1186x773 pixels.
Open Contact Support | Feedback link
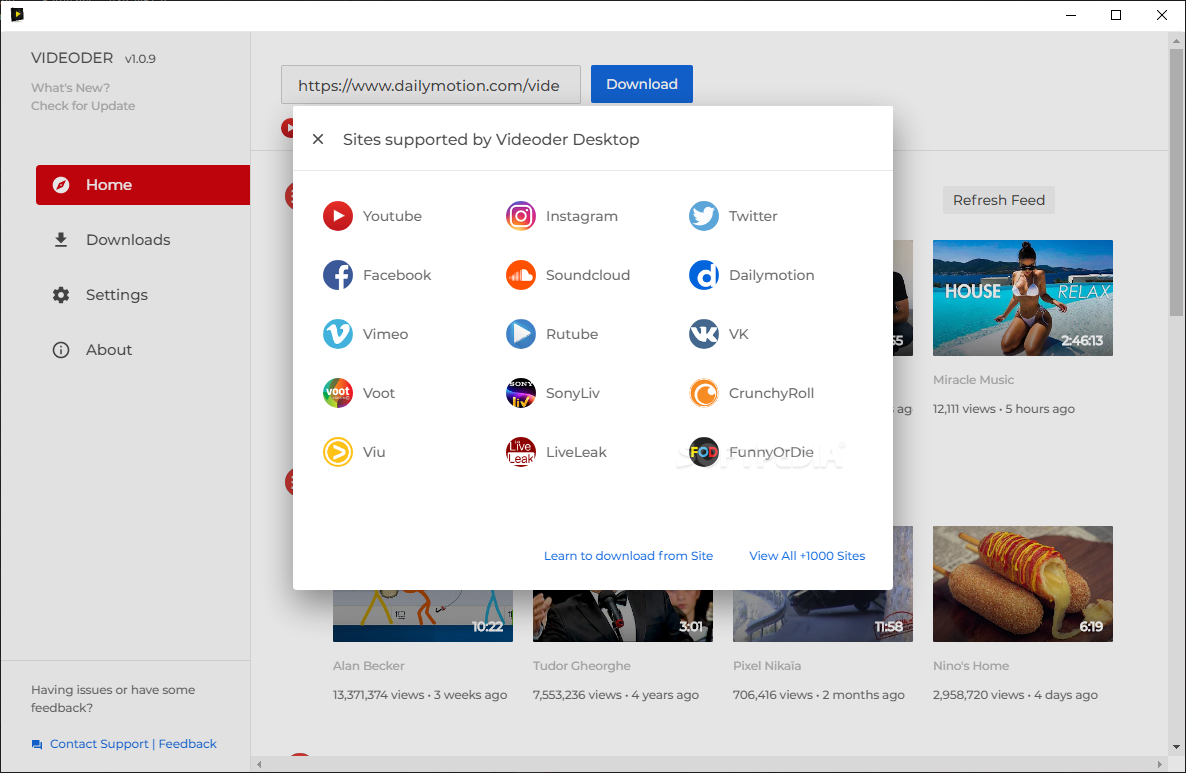pos(133,744)
